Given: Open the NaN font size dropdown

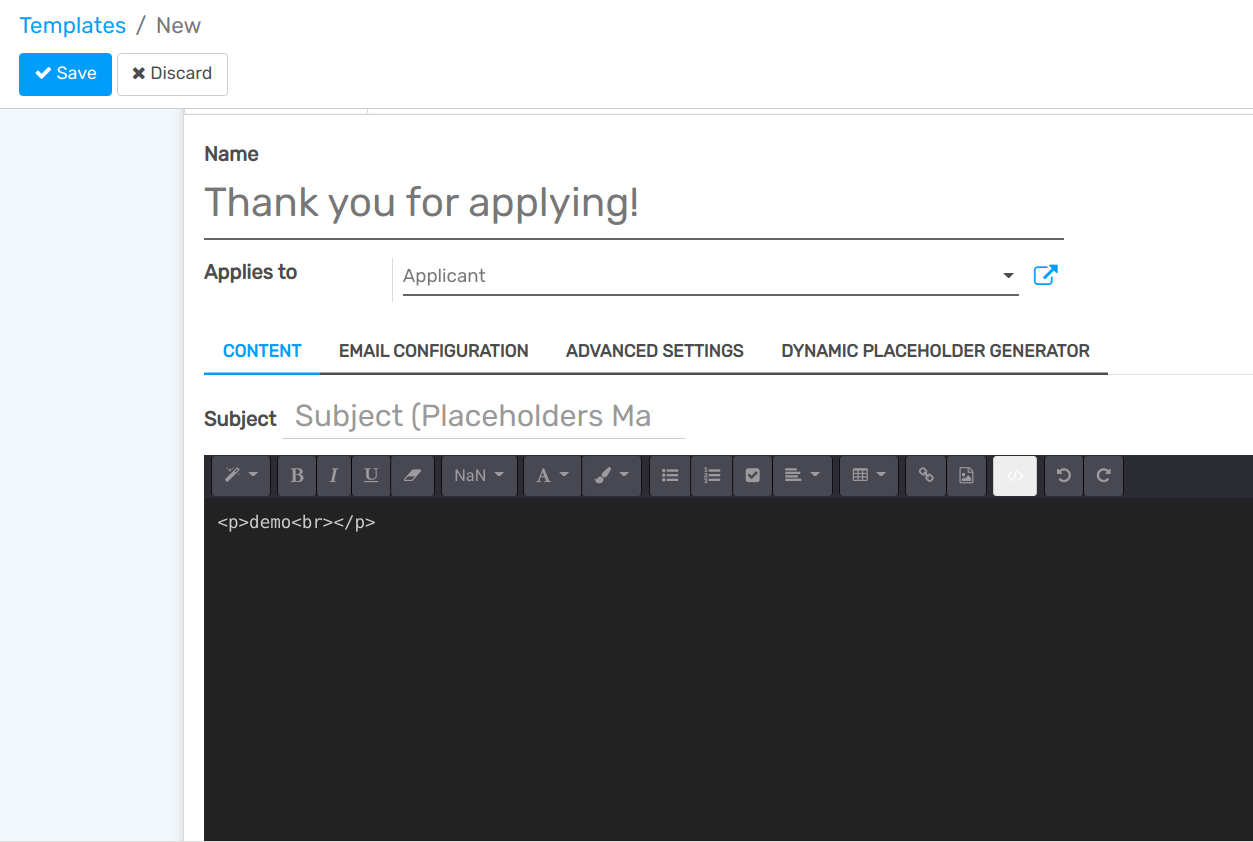Looking at the screenshot, I should tap(479, 476).
